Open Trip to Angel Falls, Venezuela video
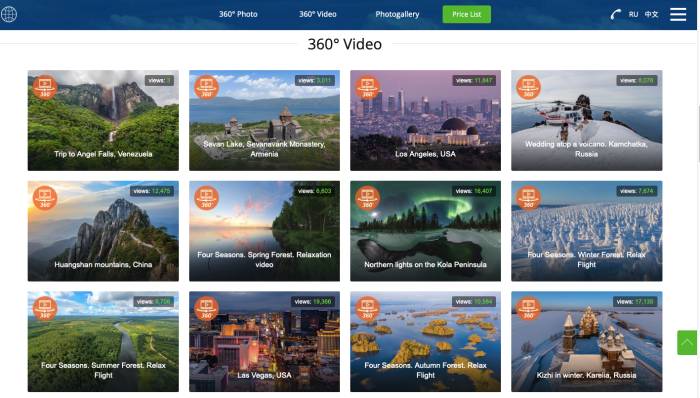Image resolution: width=700 pixels, height=398 pixels. (x=103, y=120)
